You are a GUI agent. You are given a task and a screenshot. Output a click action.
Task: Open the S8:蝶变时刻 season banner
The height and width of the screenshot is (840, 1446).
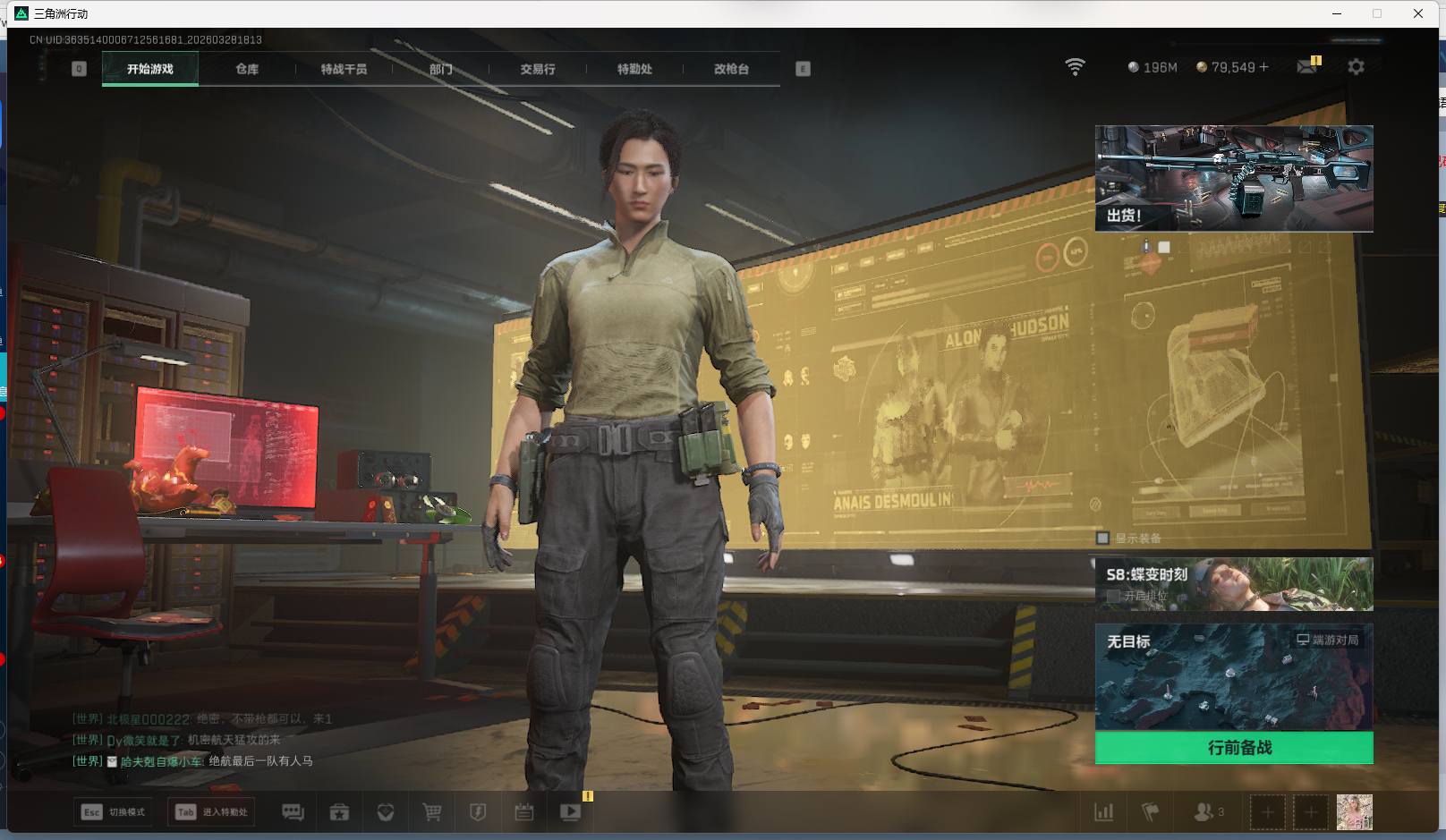(1234, 584)
